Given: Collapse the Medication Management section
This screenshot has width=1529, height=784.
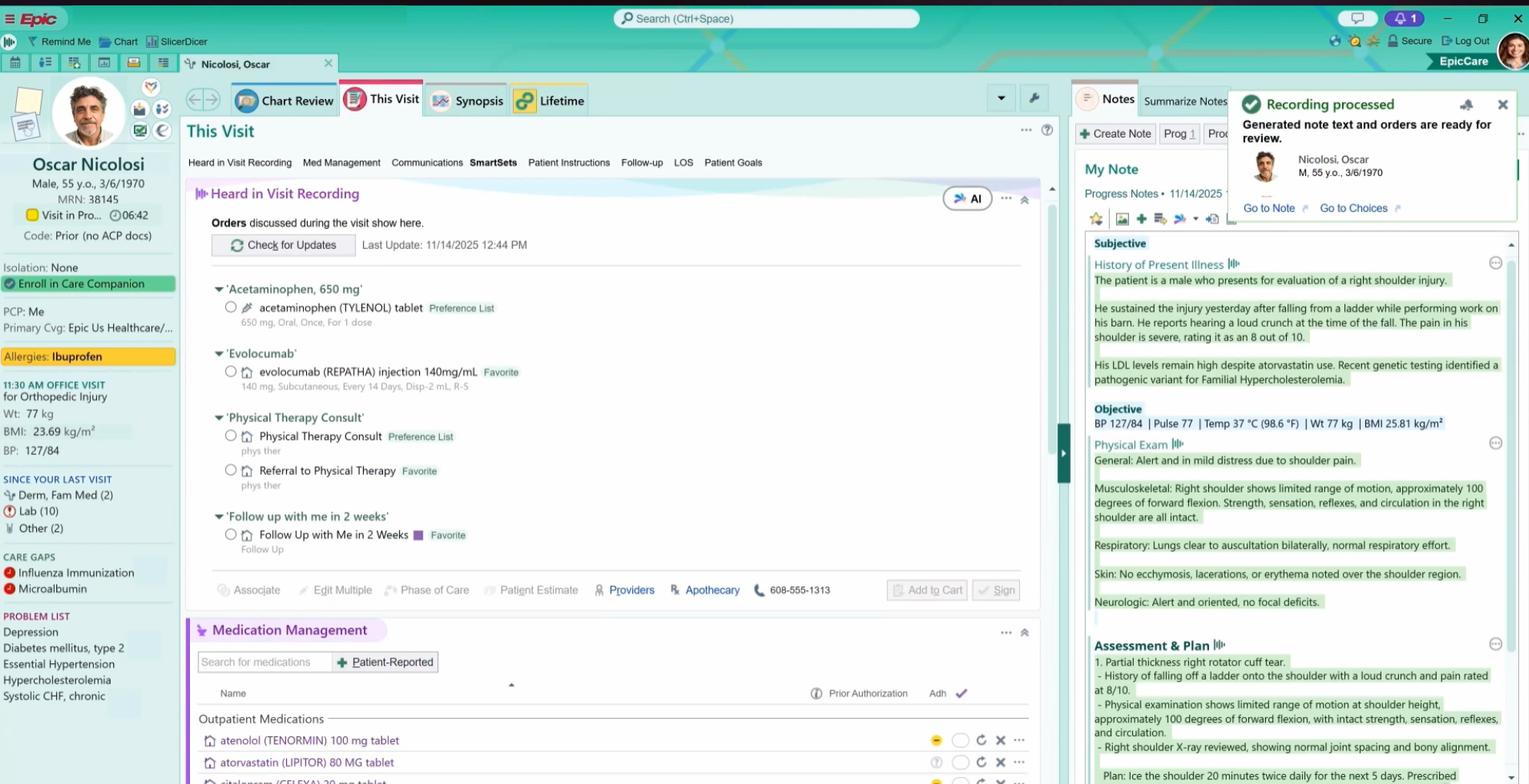Looking at the screenshot, I should coord(1024,633).
